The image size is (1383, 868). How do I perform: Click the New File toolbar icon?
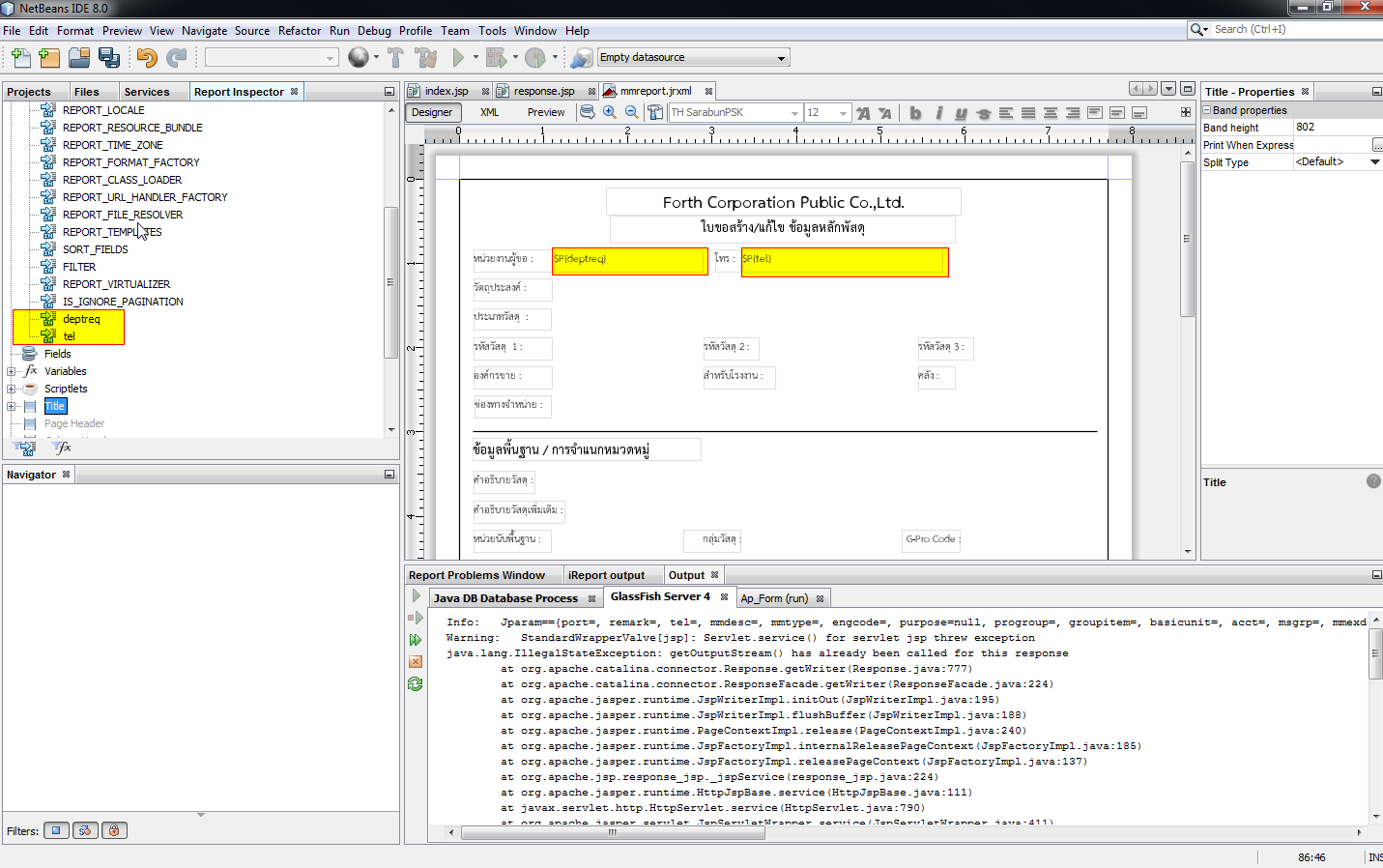20,58
